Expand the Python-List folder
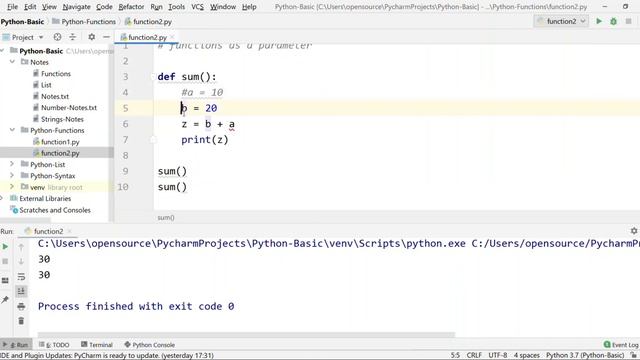The image size is (640, 360). coord(12,164)
